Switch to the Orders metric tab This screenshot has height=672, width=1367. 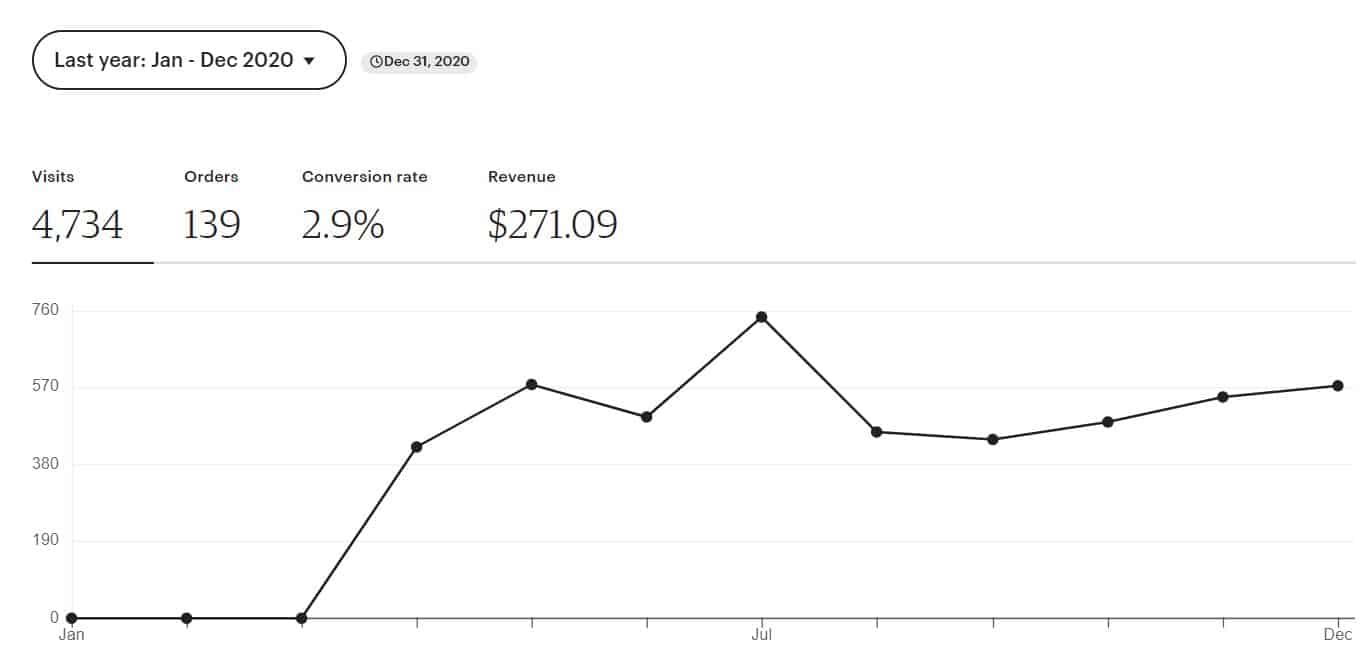pyautogui.click(x=211, y=208)
